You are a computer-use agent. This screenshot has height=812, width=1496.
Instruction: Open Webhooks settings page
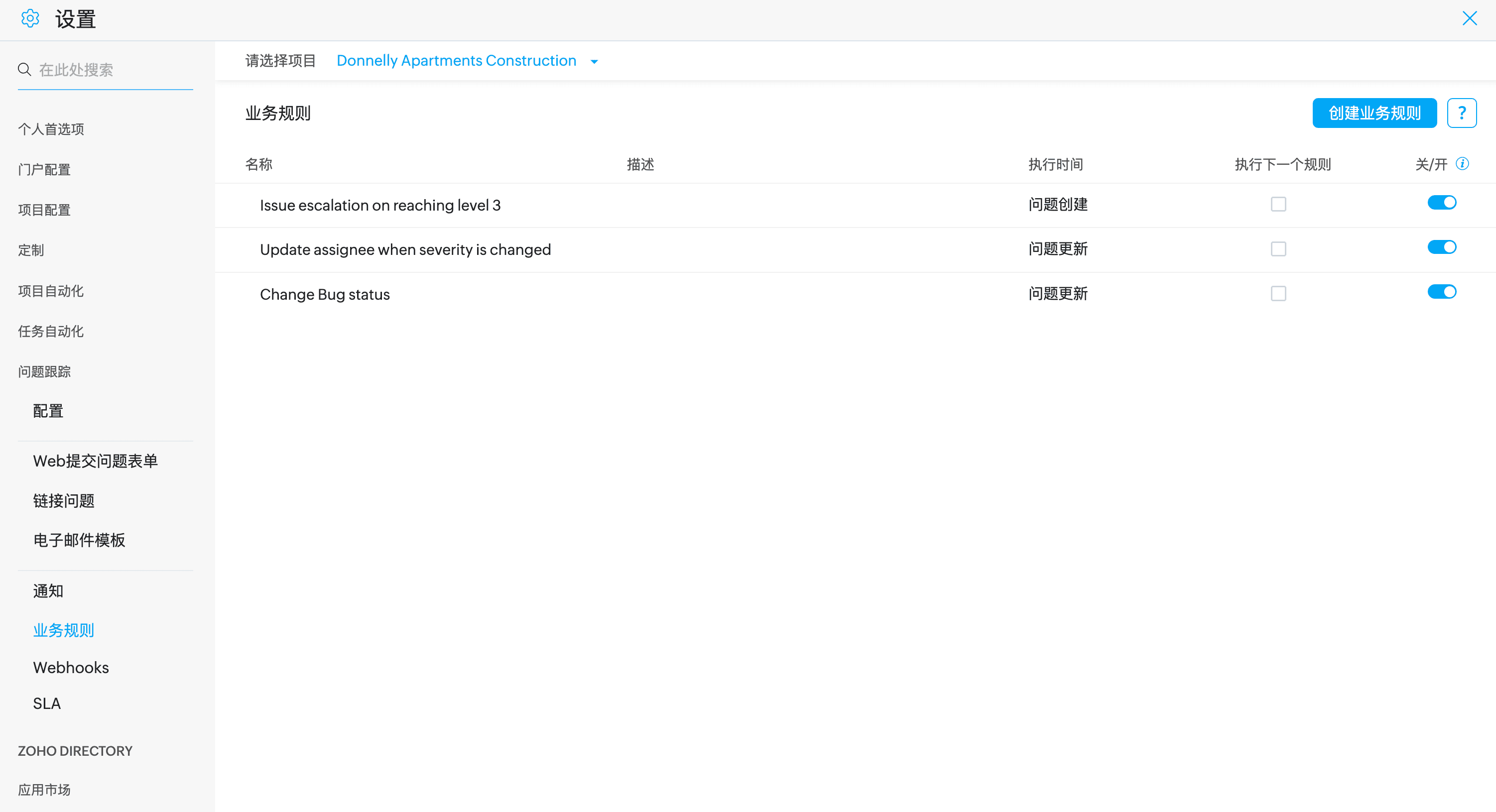tap(71, 668)
